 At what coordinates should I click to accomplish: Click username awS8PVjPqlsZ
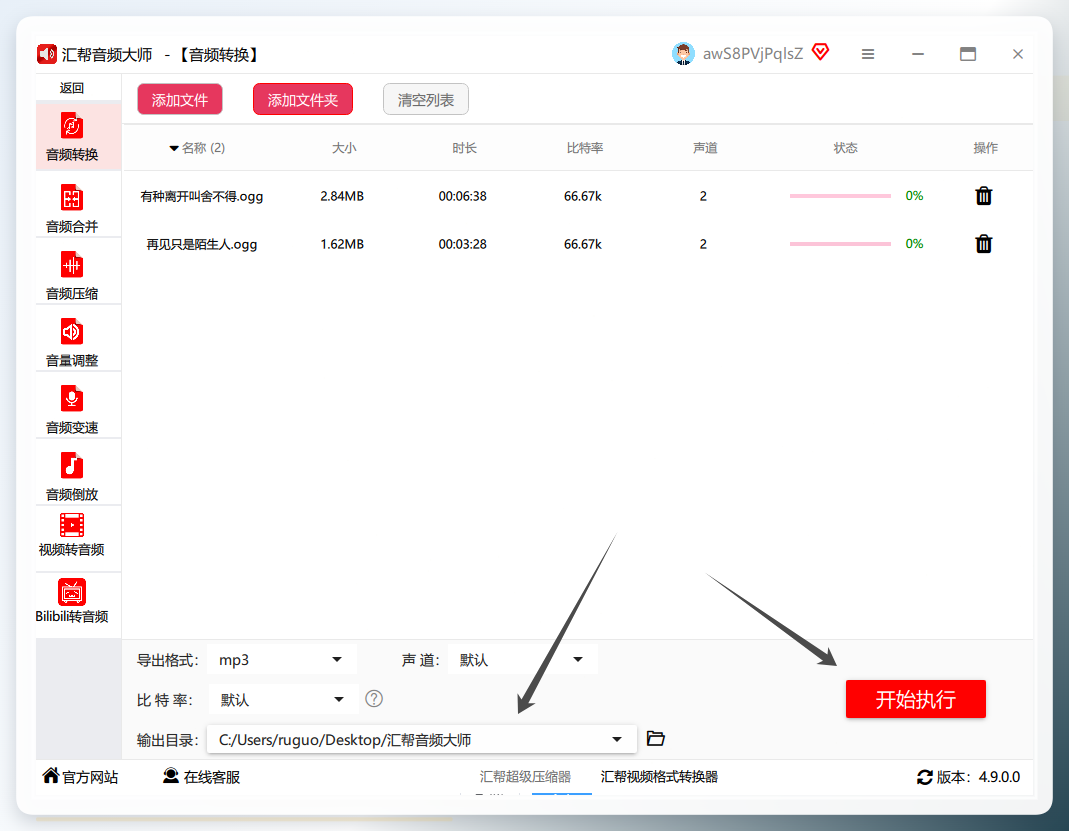(753, 54)
